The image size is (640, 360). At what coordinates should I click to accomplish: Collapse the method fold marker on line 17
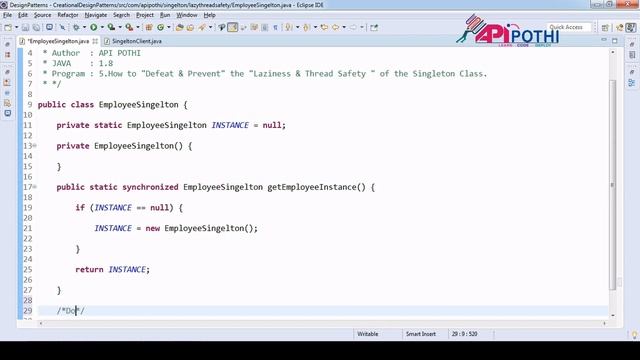tap(35, 187)
